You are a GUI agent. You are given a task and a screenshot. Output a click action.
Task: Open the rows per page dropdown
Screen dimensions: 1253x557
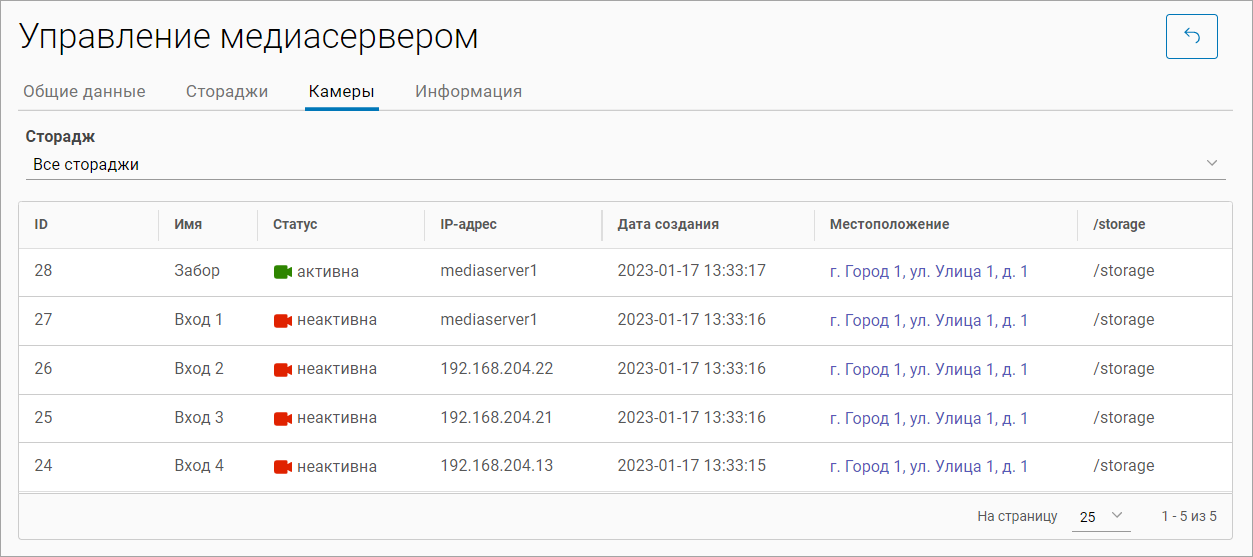tap(1100, 517)
